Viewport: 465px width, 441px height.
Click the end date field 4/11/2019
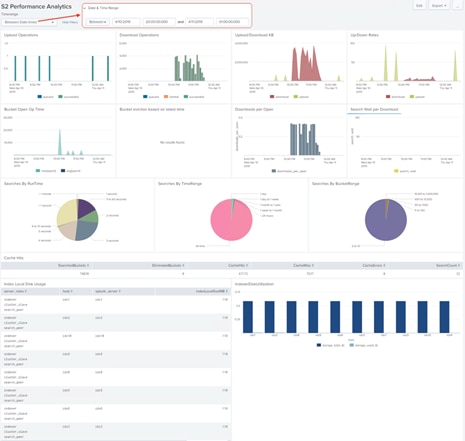(x=199, y=22)
